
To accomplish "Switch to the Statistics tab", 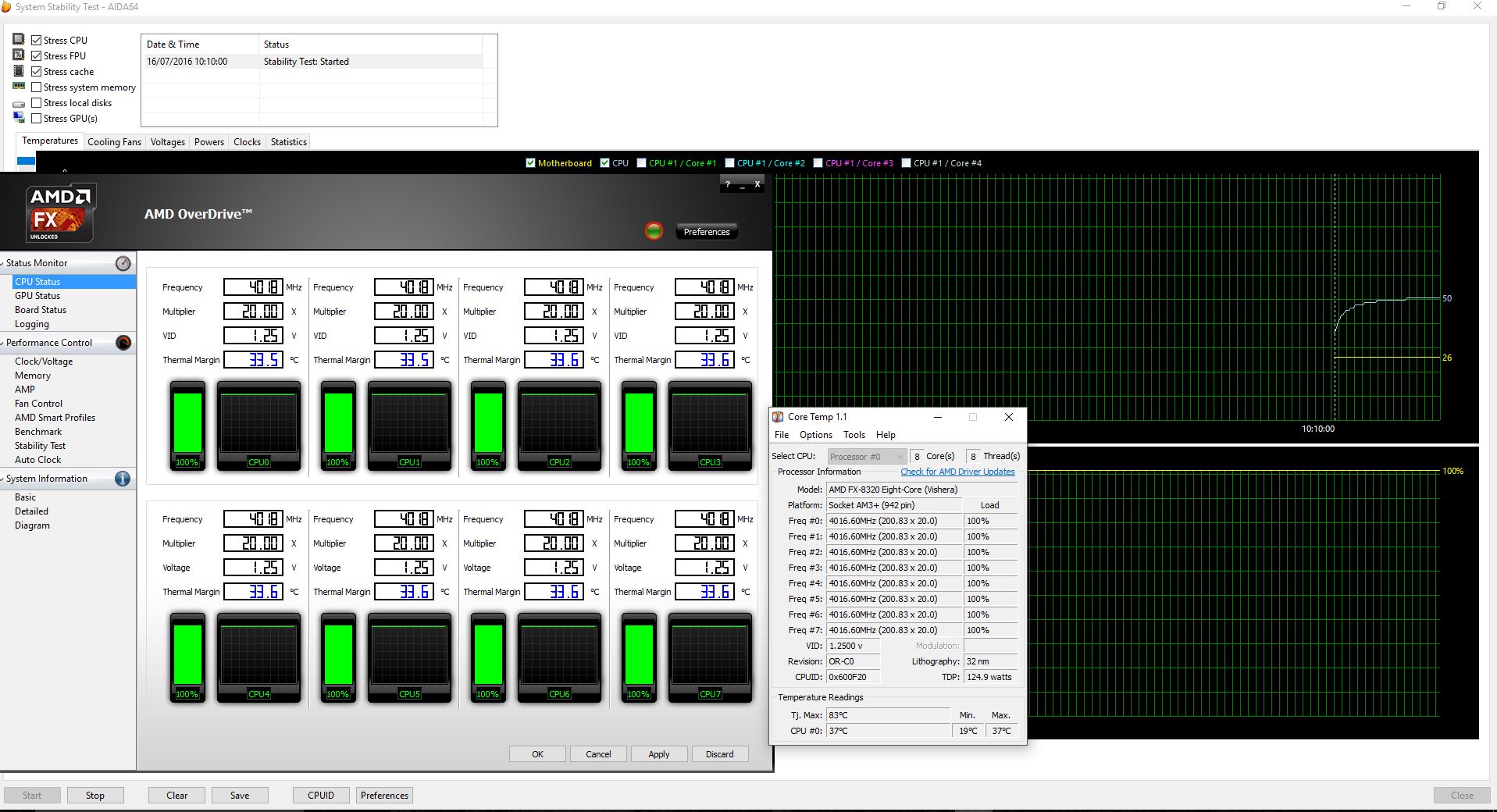I will point(288,142).
